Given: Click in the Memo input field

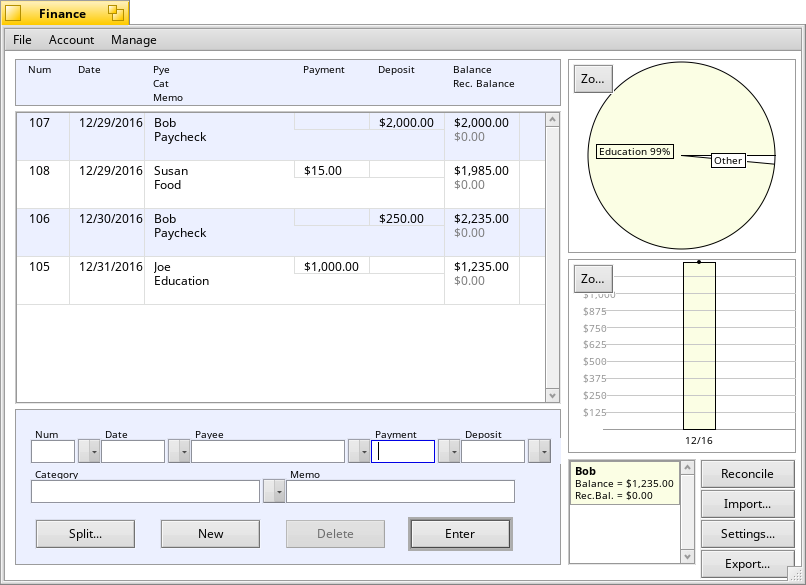Looking at the screenshot, I should coord(400,492).
